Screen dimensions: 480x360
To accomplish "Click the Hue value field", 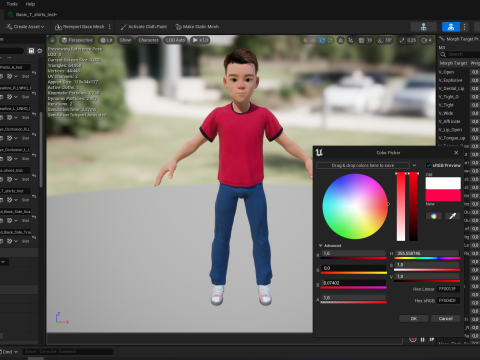I will (x=427, y=253).
